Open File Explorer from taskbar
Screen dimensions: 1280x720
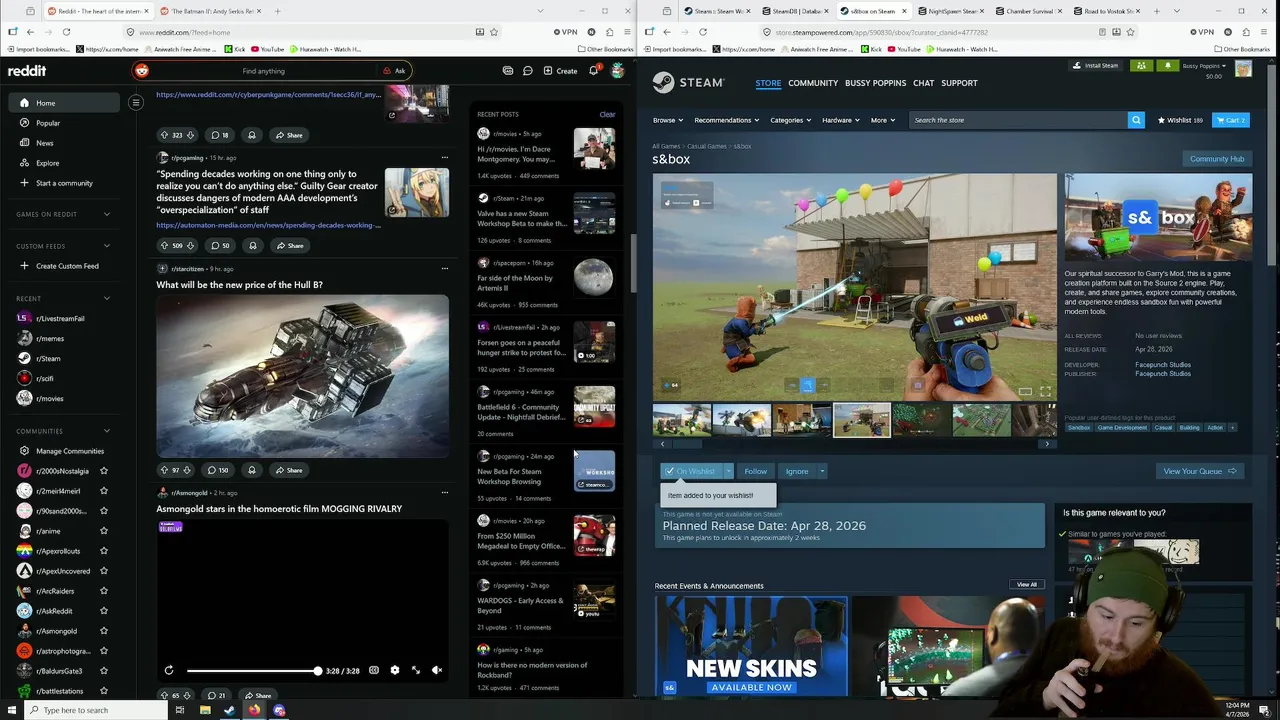205,710
